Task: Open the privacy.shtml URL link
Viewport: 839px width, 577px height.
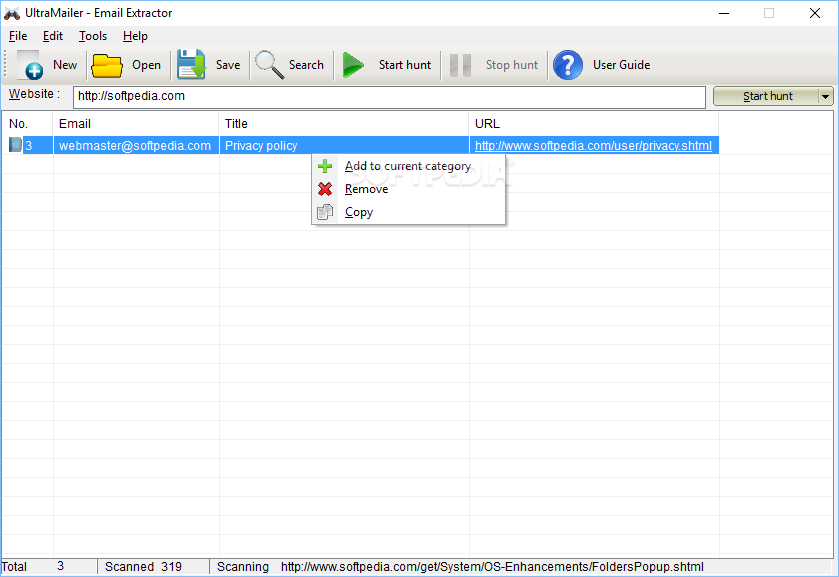Action: (x=593, y=146)
